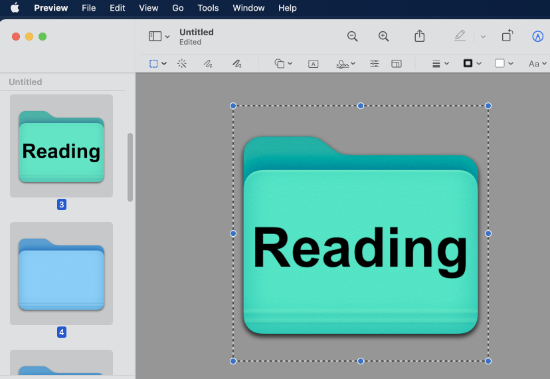Click page number badge 3
This screenshot has height=379, width=550.
[x=62, y=204]
